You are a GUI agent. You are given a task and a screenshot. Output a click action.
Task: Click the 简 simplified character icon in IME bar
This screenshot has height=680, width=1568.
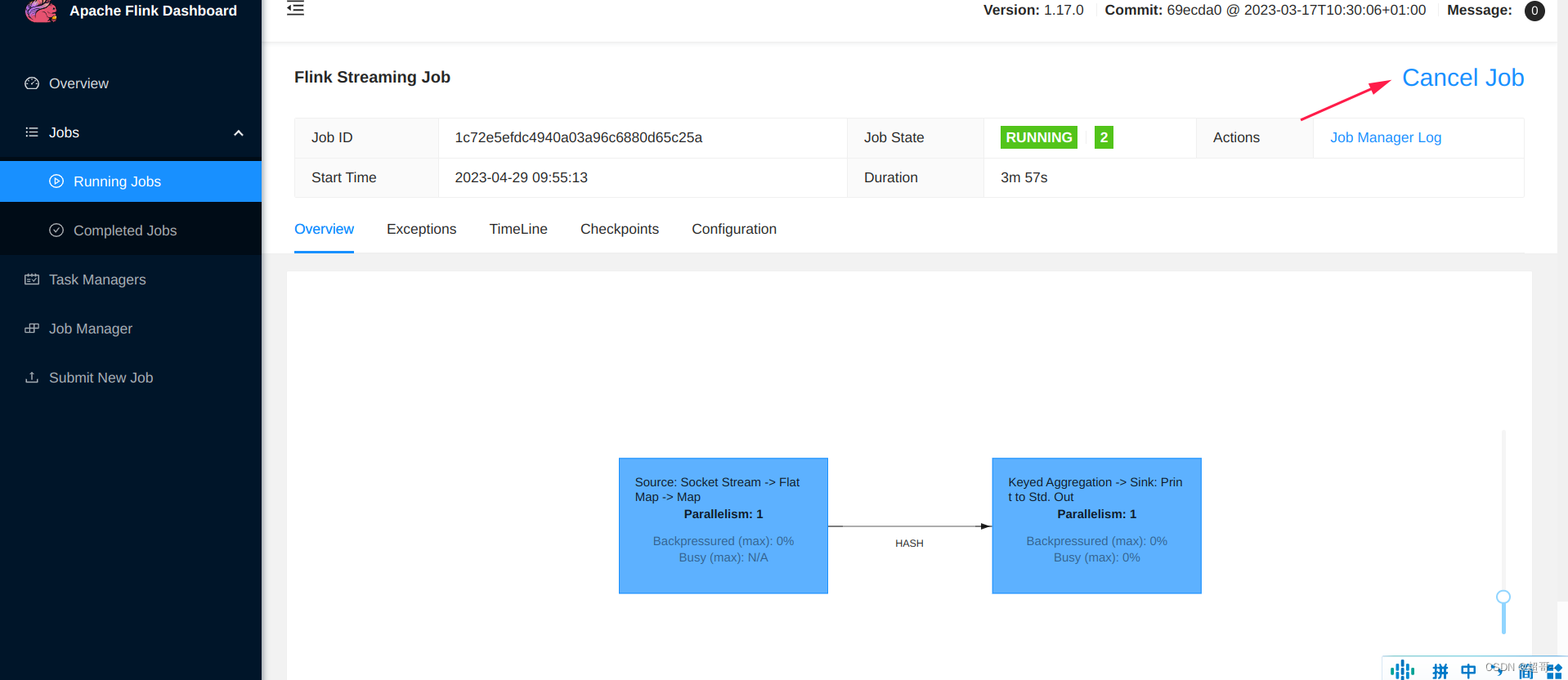pos(1525,671)
